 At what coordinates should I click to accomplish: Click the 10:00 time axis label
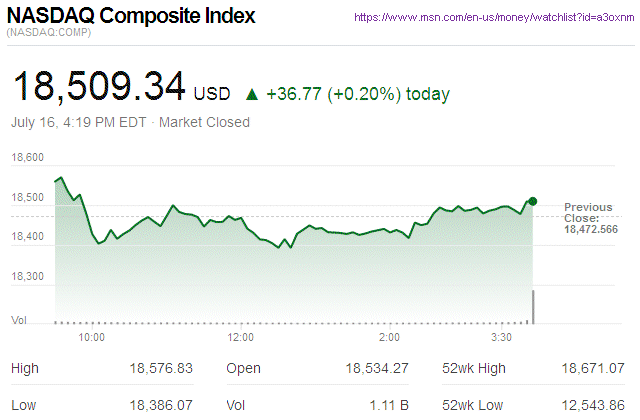pyautogui.click(x=92, y=337)
